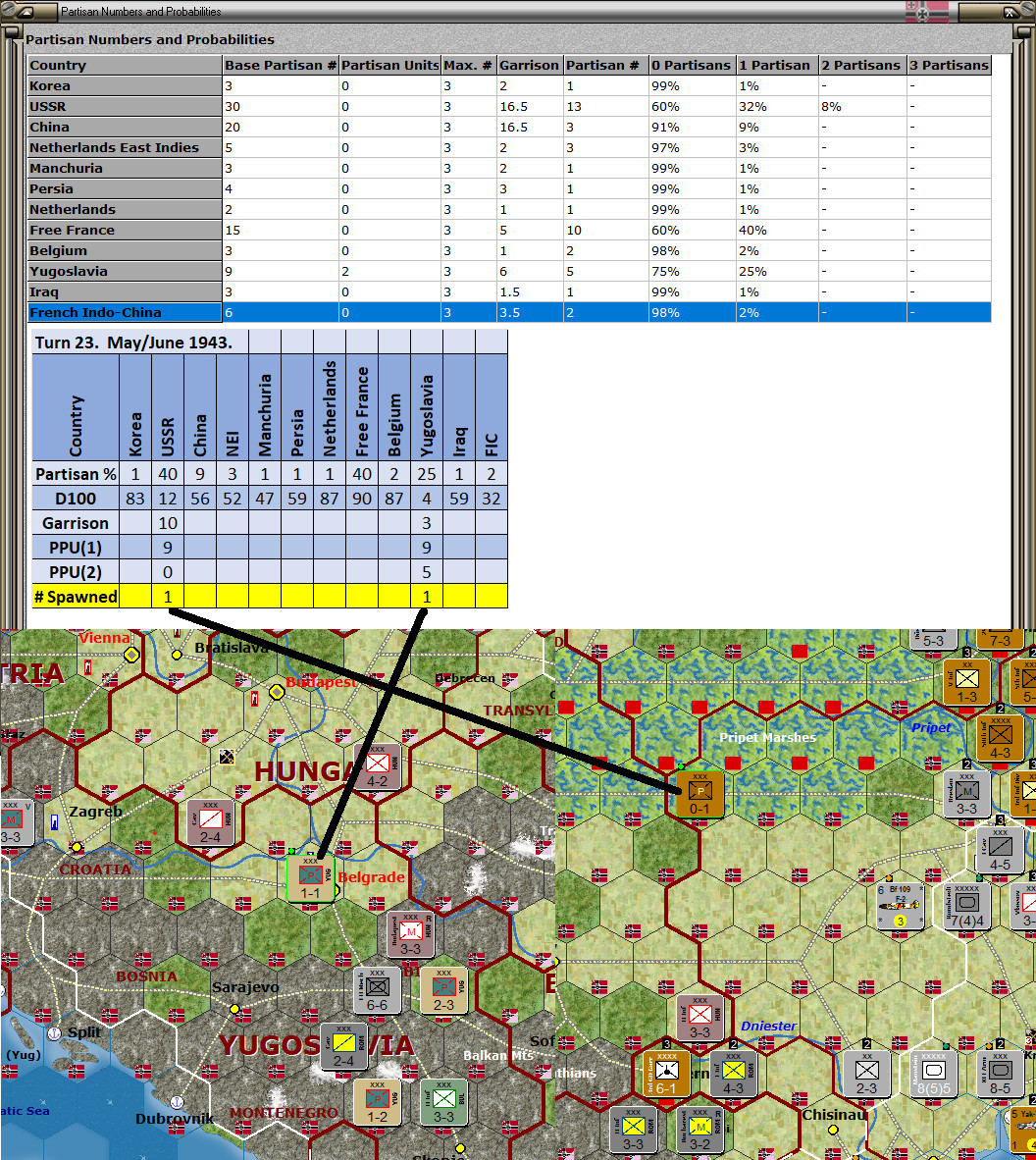This screenshot has height=1160, width=1036.
Task: Select Yugoslav partisan 2-3 counter
Action: [443, 990]
